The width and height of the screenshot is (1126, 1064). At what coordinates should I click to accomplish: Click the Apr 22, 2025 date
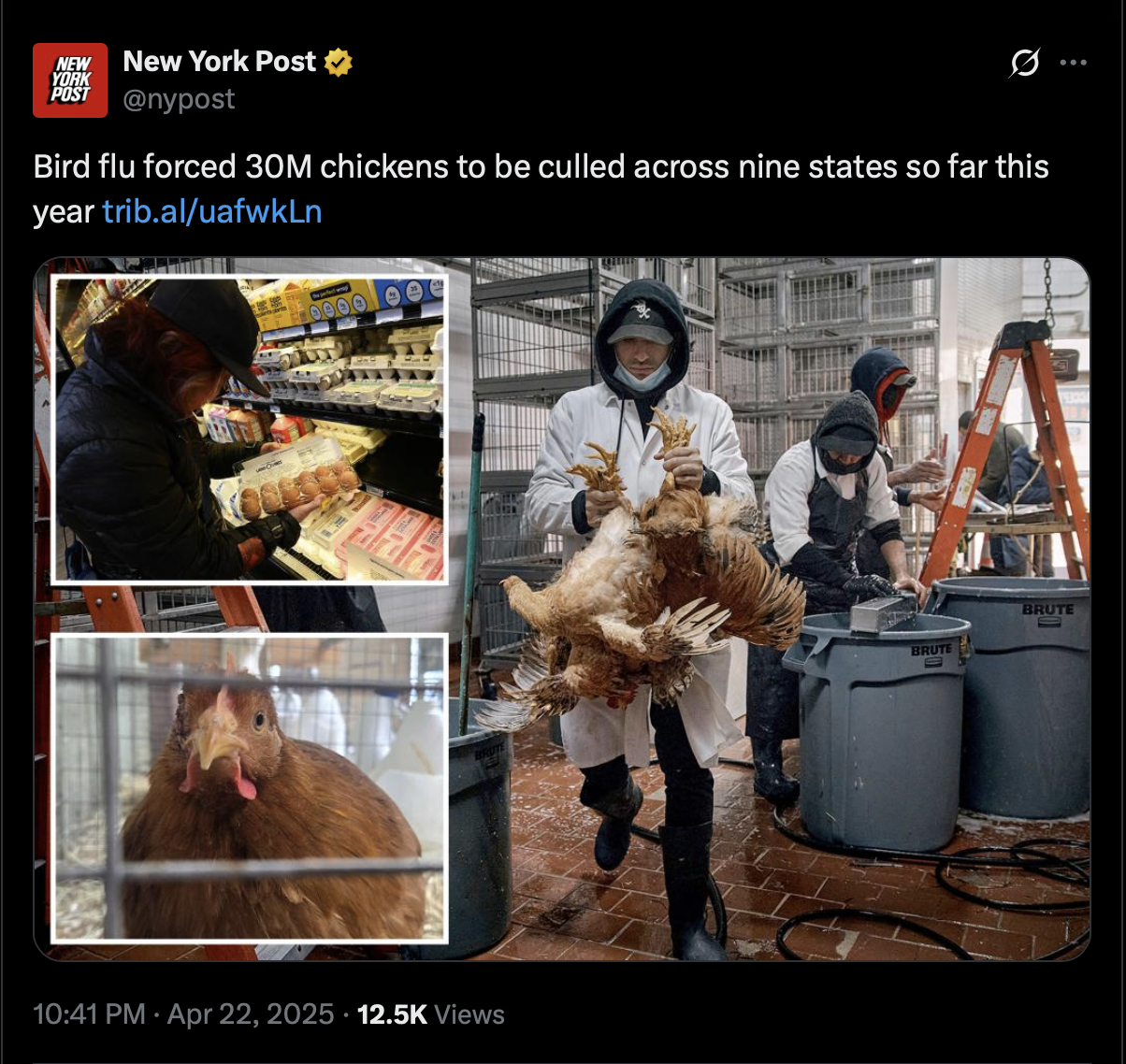click(251, 1014)
